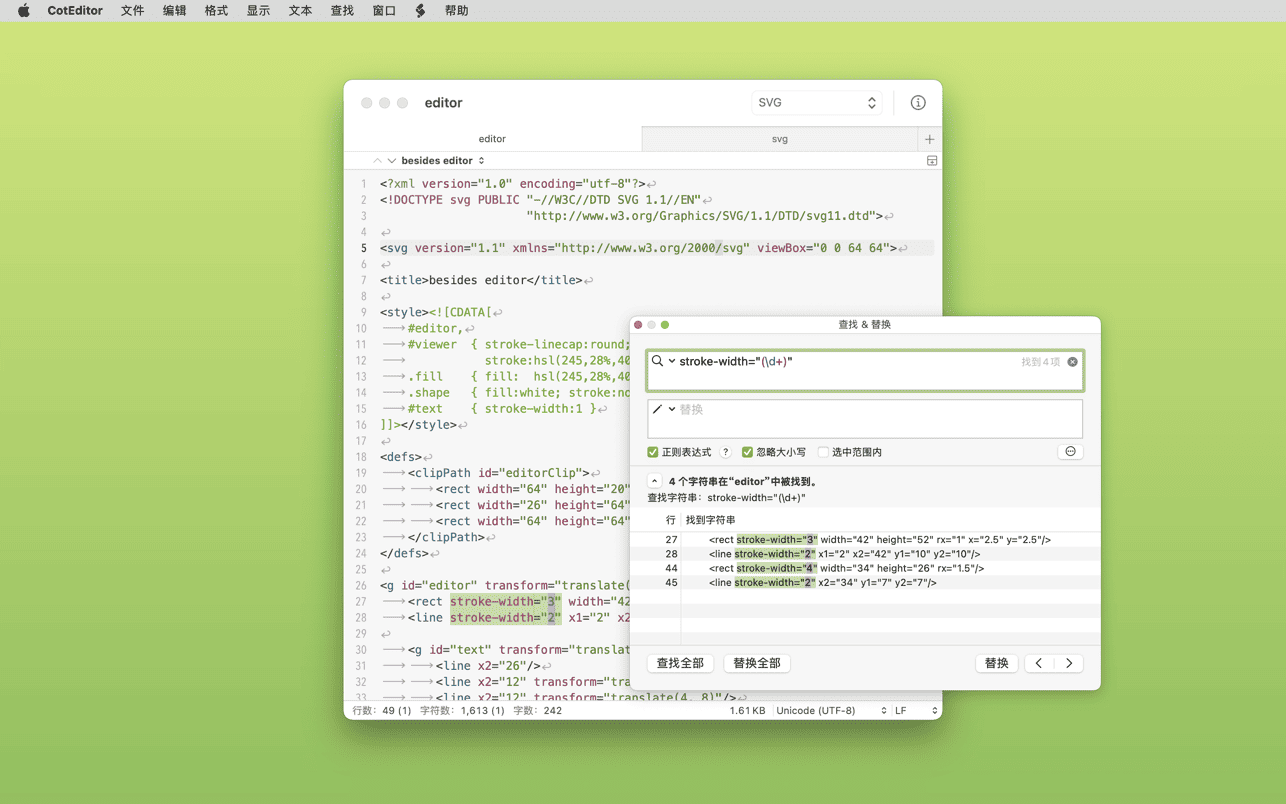The height and width of the screenshot is (804, 1286).
Task: Open the SVG syntax style dropdown
Action: point(816,103)
